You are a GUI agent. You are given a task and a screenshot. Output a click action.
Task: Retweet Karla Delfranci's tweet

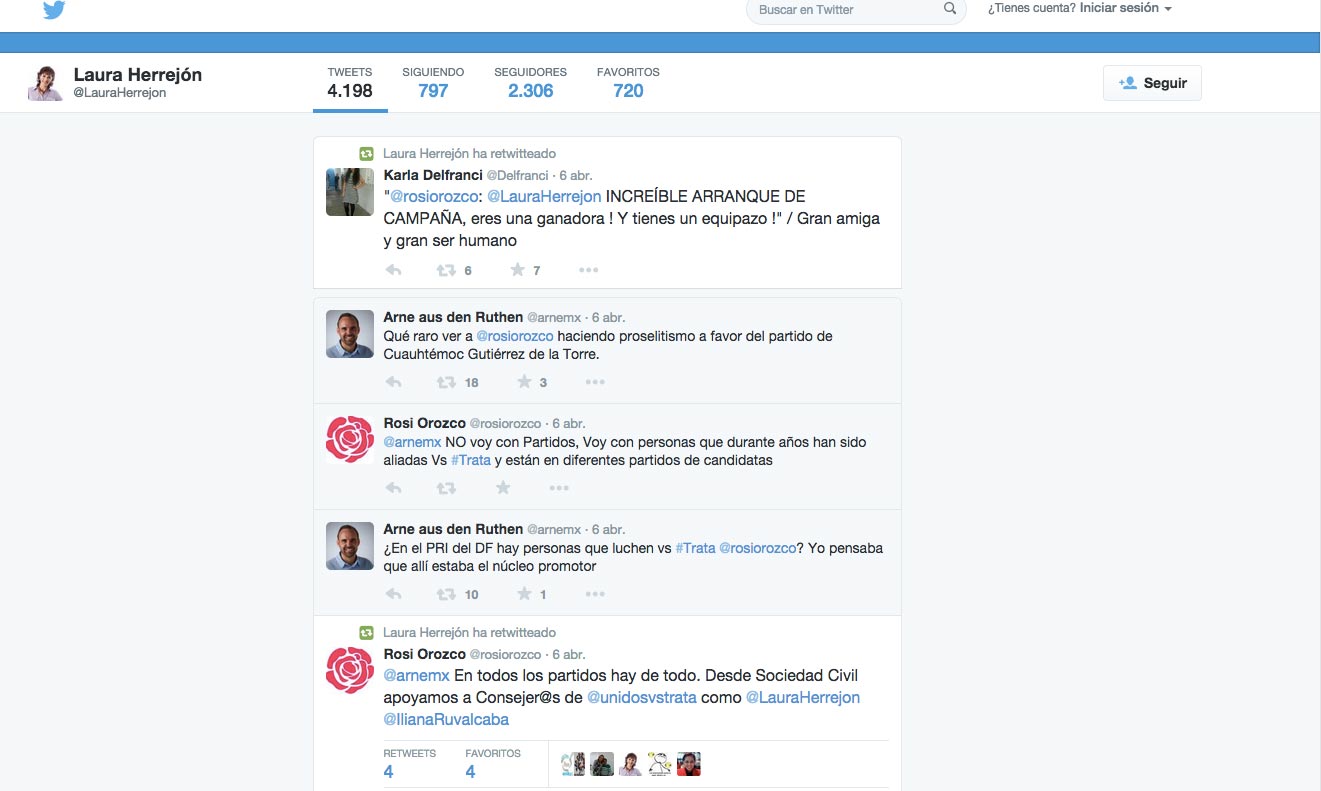pos(446,270)
